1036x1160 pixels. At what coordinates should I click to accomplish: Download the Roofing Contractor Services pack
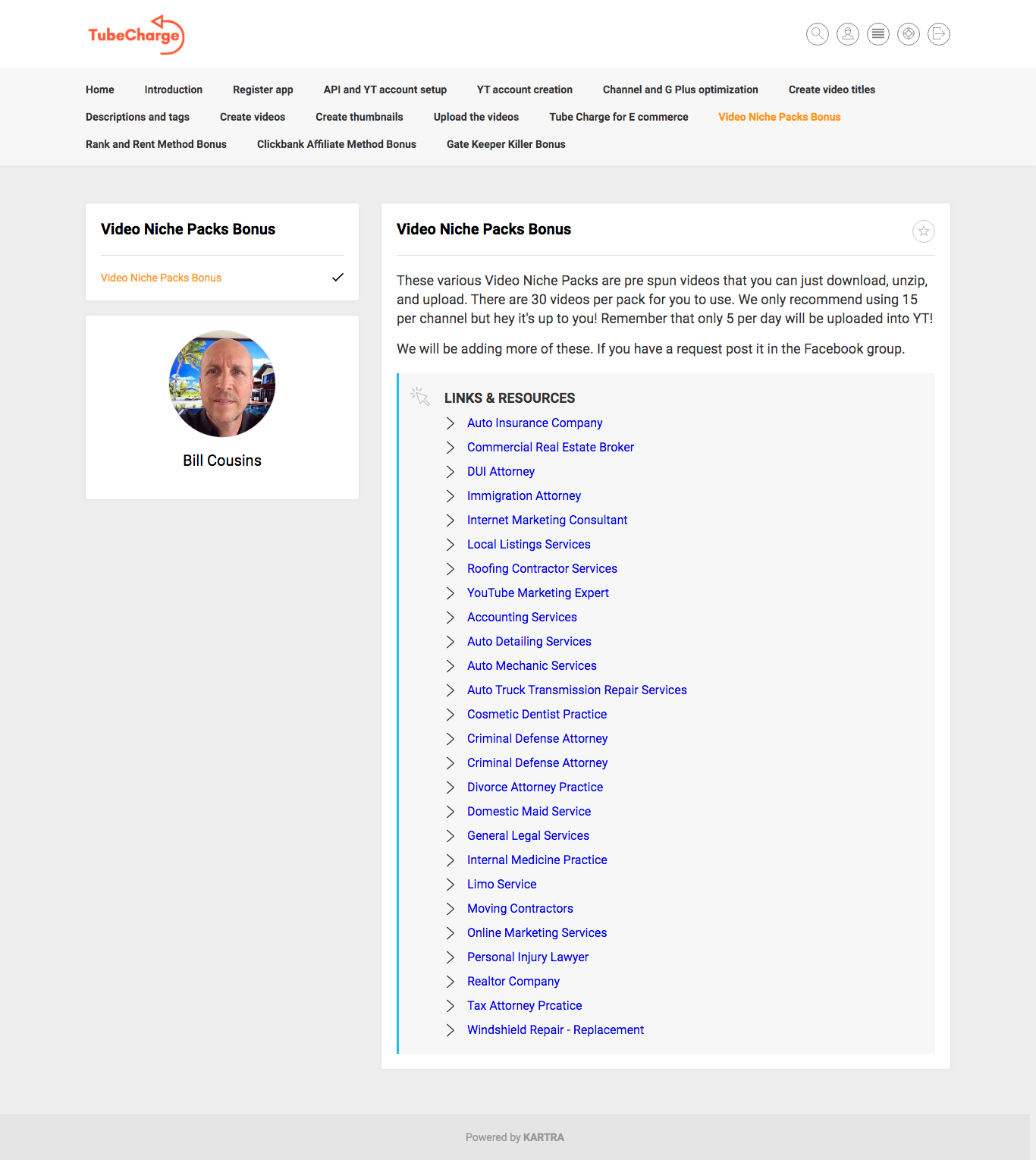[542, 569]
